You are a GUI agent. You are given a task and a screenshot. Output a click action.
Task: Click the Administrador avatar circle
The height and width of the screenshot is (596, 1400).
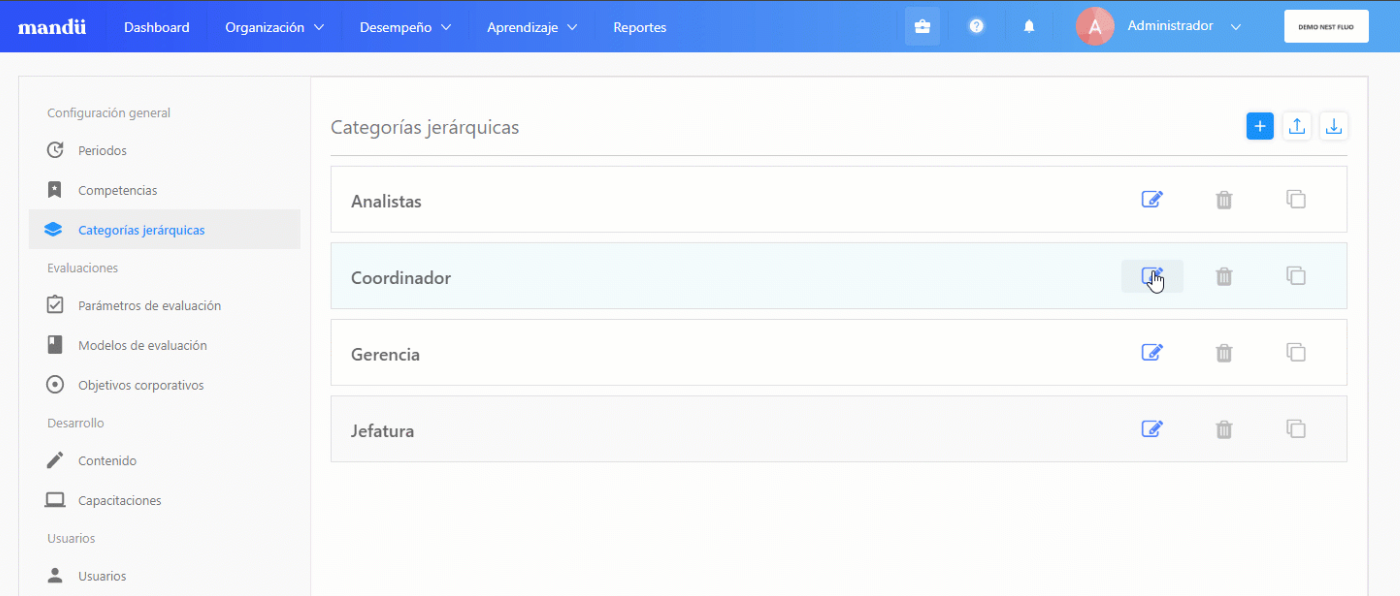(x=1095, y=27)
